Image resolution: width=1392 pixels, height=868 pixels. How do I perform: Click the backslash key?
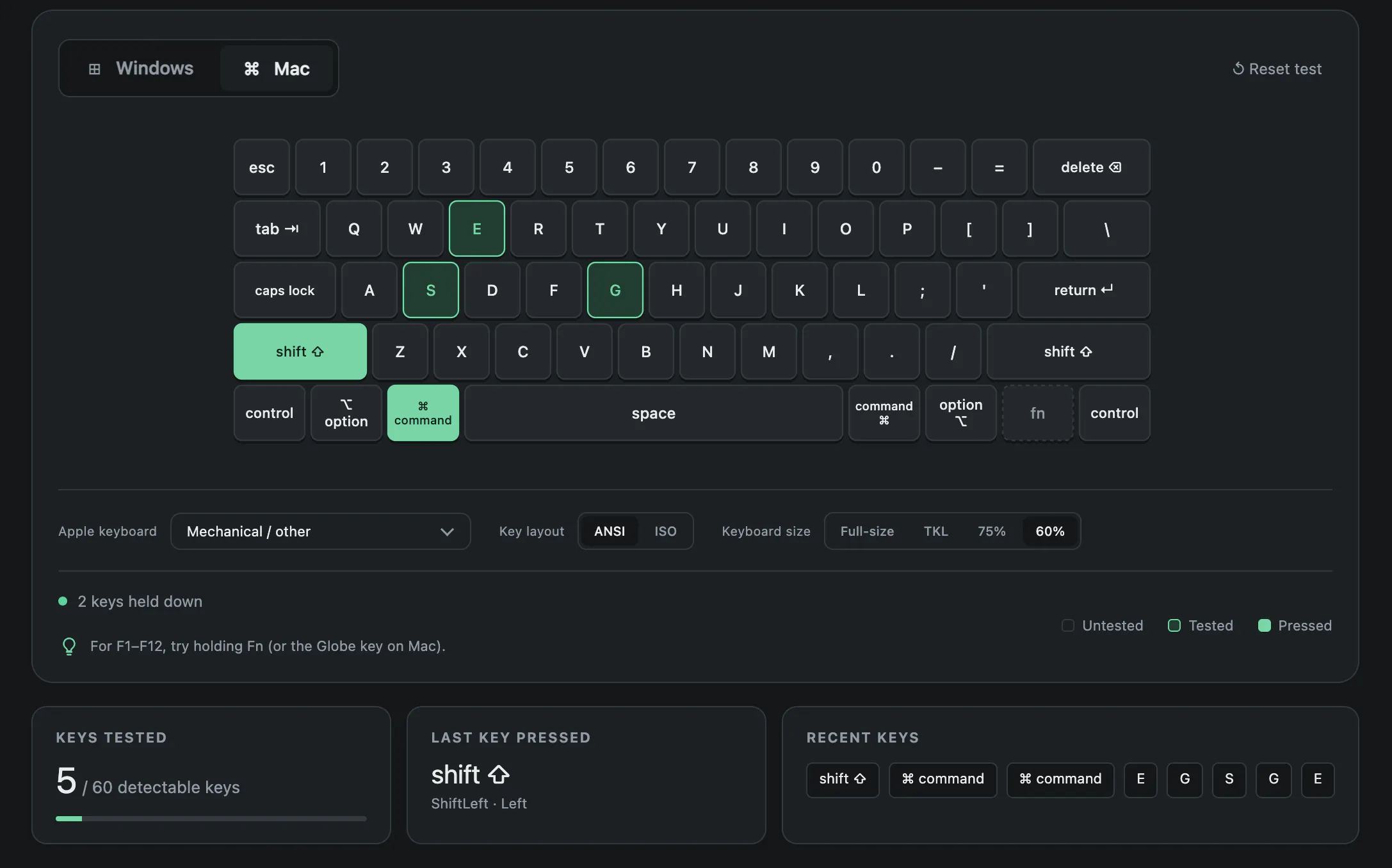pyautogui.click(x=1107, y=229)
